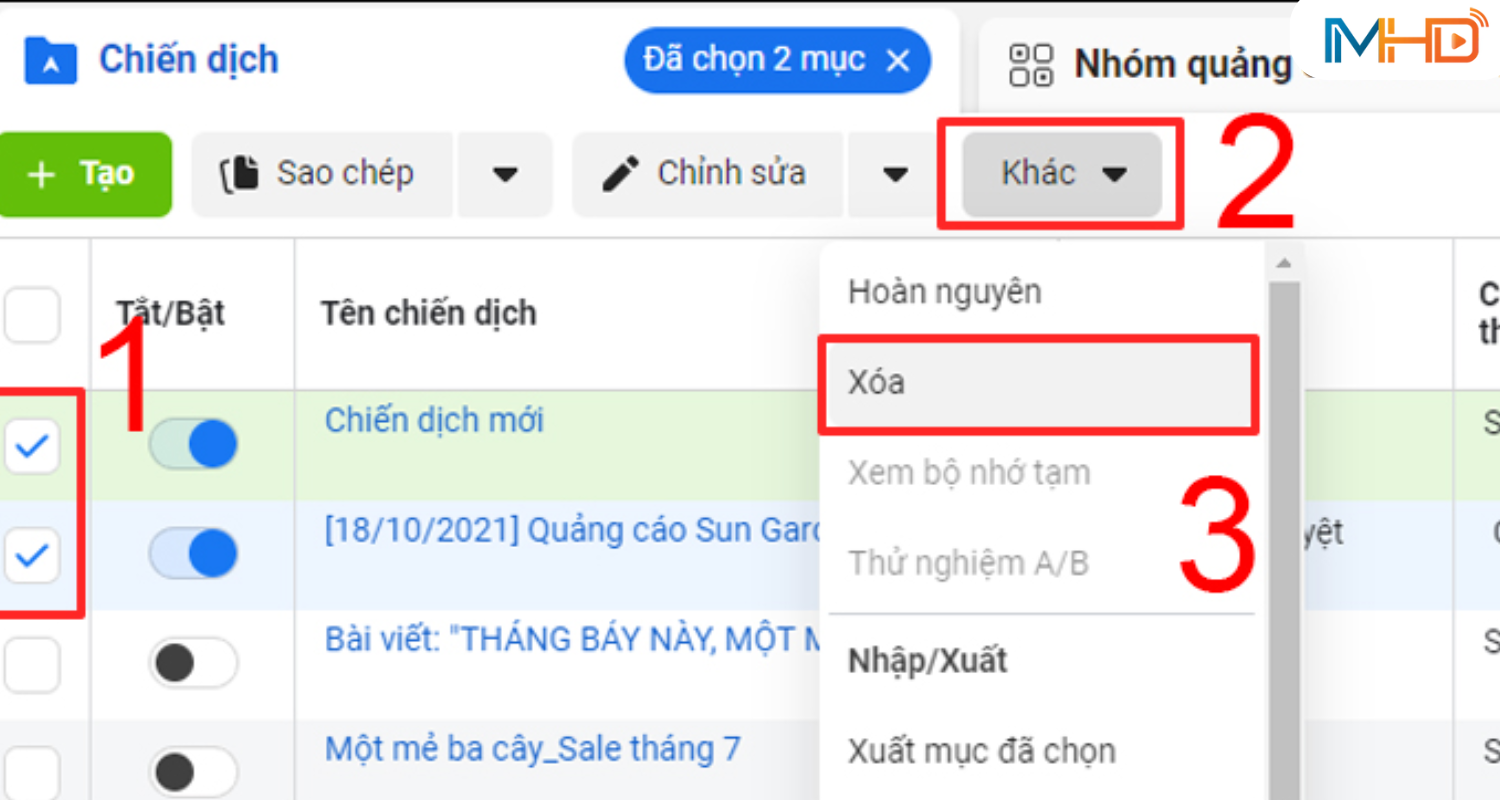Screen dimensions: 1500x800
Task: Uncheck the Quảng cáo Sun Garden row checkbox
Action: pos(32,556)
